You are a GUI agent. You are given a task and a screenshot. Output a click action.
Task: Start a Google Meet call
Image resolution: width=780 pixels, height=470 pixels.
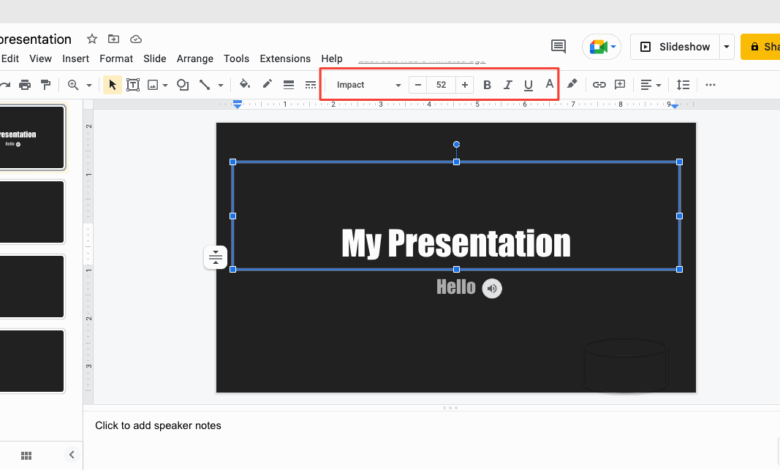[598, 47]
